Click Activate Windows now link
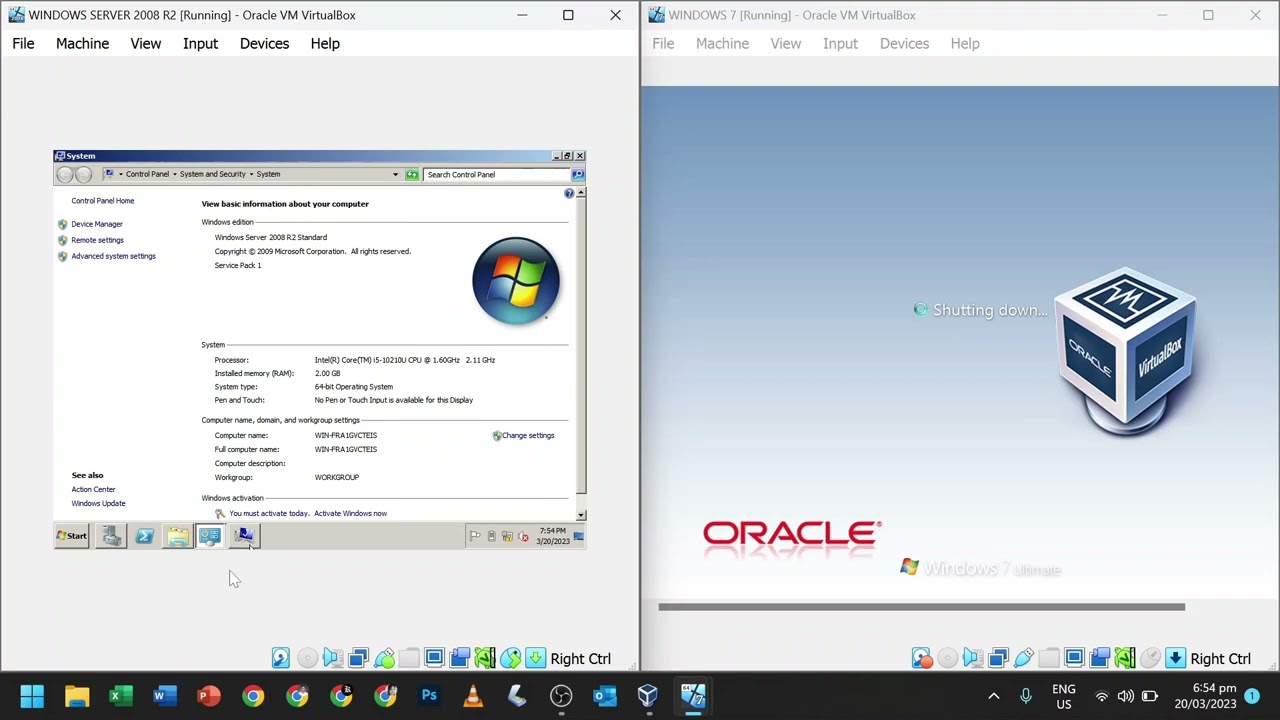Viewport: 1280px width, 720px height. click(350, 513)
